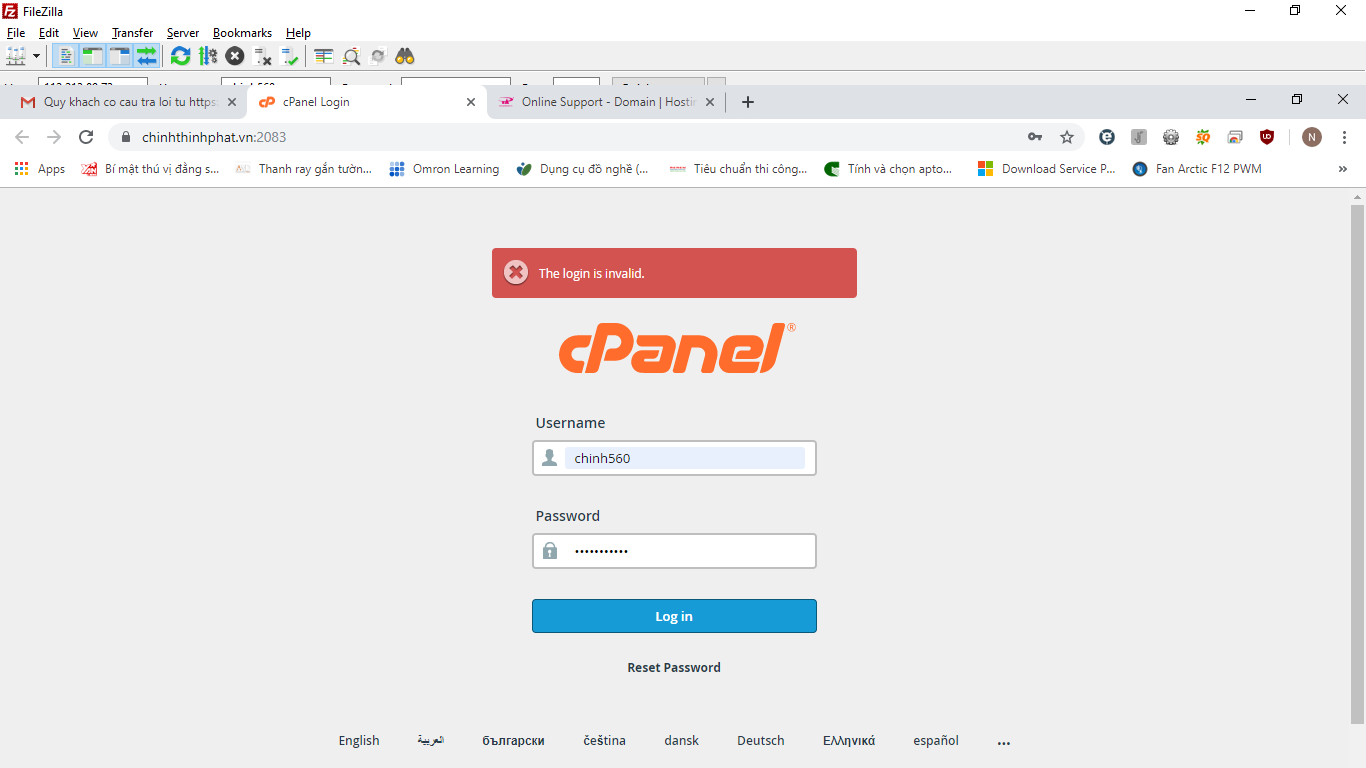1366x768 pixels.
Task: Toggle directory comparison in FileZilla
Action: point(351,56)
